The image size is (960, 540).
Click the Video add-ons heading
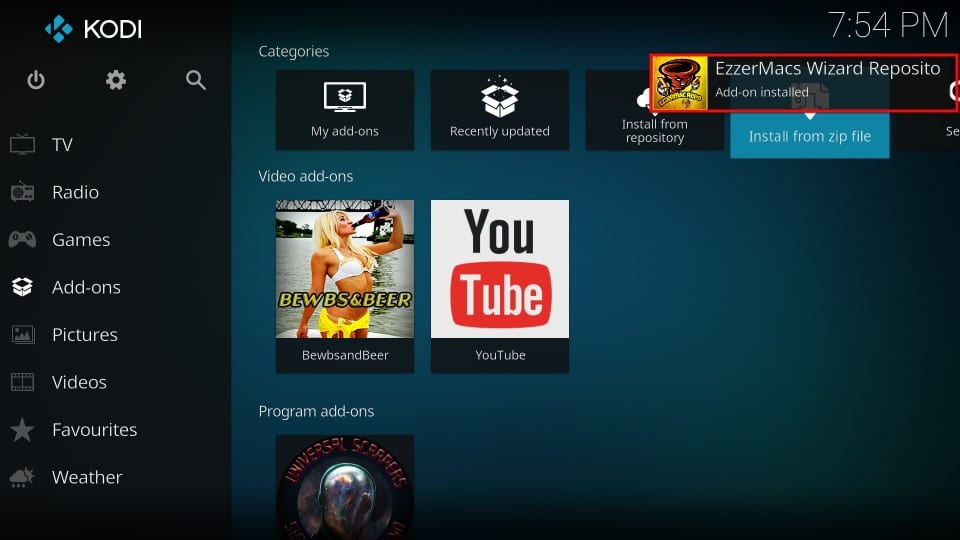[306, 176]
